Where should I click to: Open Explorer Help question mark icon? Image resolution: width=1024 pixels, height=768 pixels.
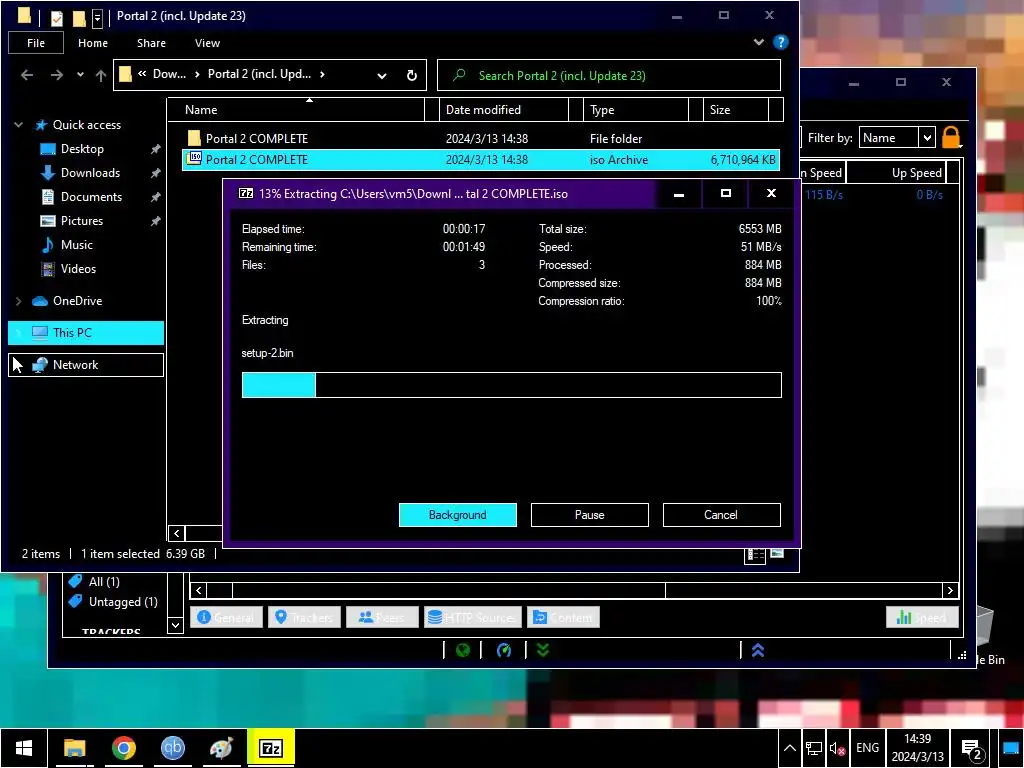coord(780,42)
